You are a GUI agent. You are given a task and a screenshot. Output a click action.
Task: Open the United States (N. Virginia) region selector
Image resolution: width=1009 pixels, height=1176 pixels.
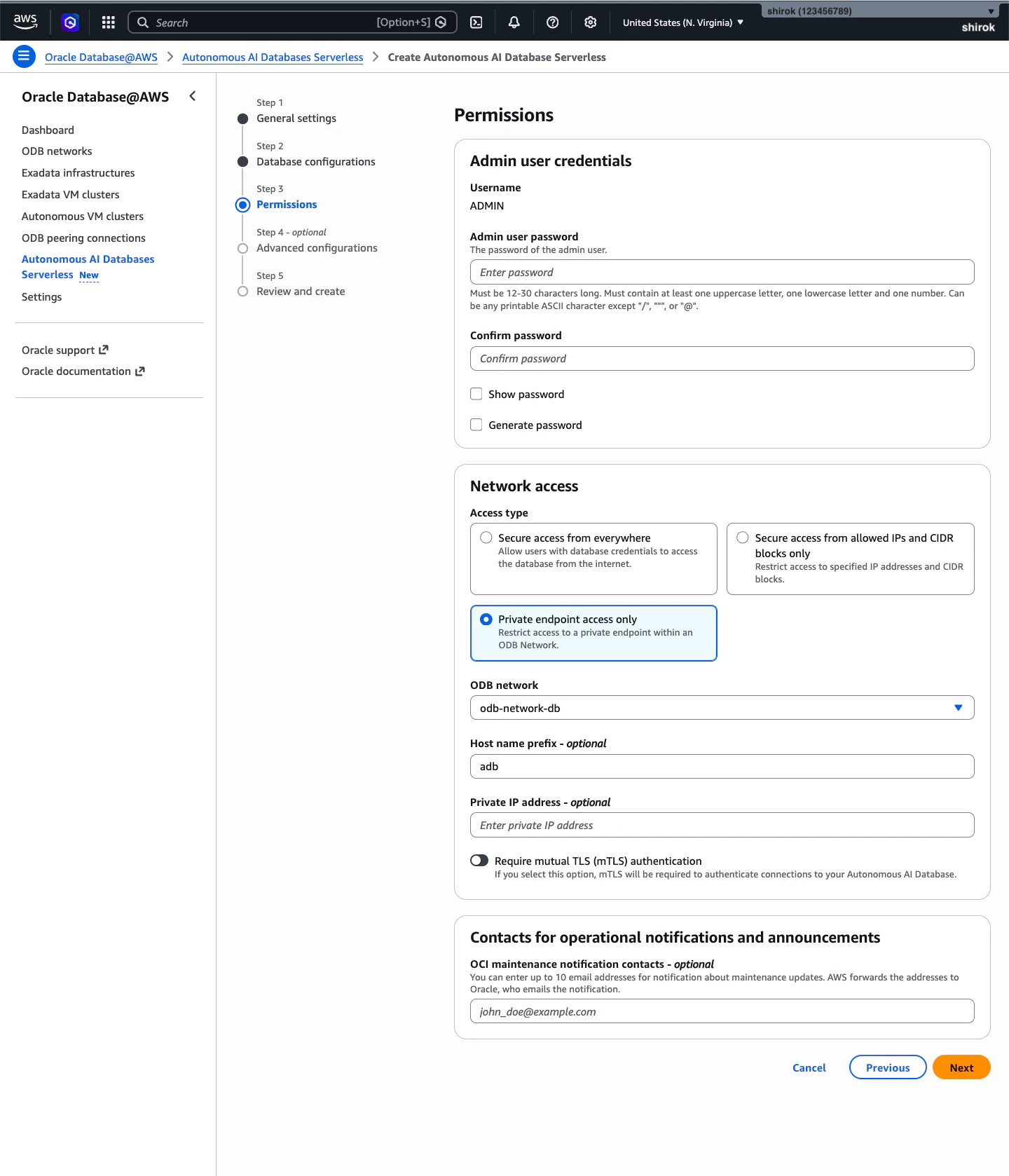pos(683,22)
